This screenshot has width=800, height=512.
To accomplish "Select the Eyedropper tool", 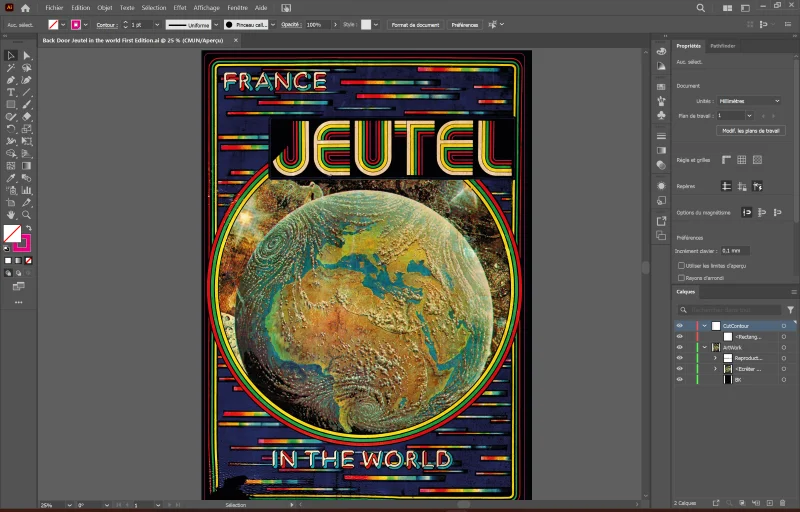I will click(x=11, y=178).
